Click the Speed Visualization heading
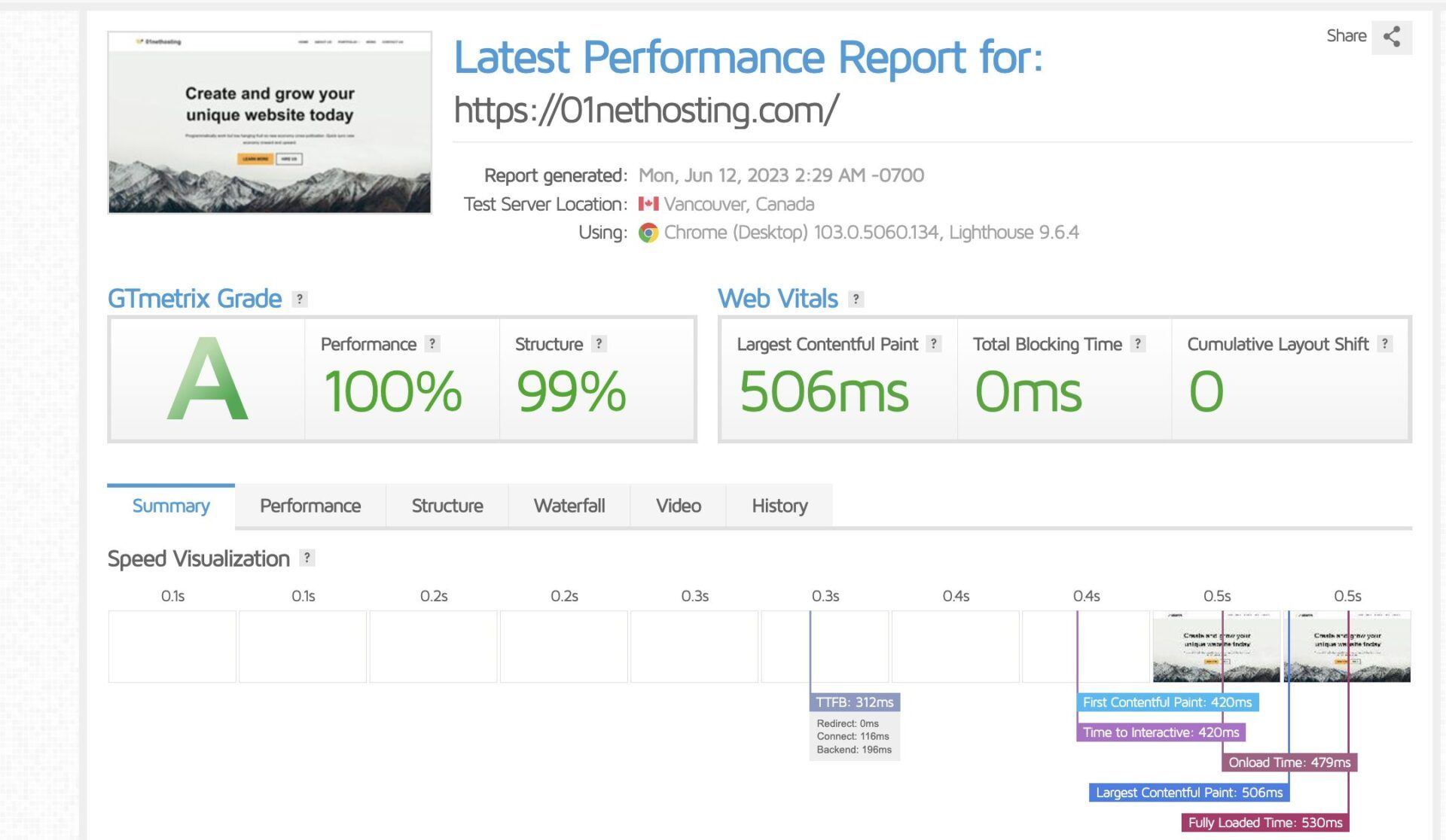Image resolution: width=1446 pixels, height=840 pixels. 199,558
